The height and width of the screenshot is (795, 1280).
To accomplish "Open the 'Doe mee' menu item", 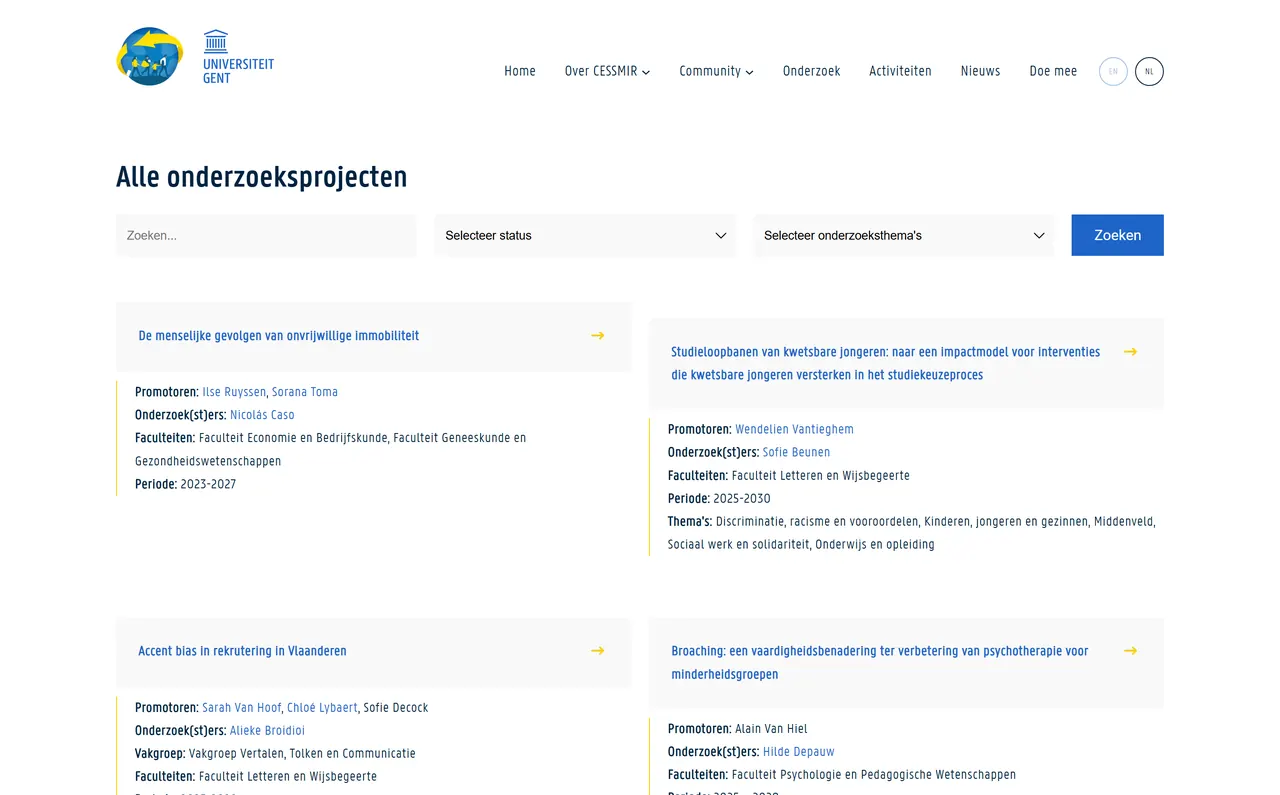I will tap(1053, 72).
